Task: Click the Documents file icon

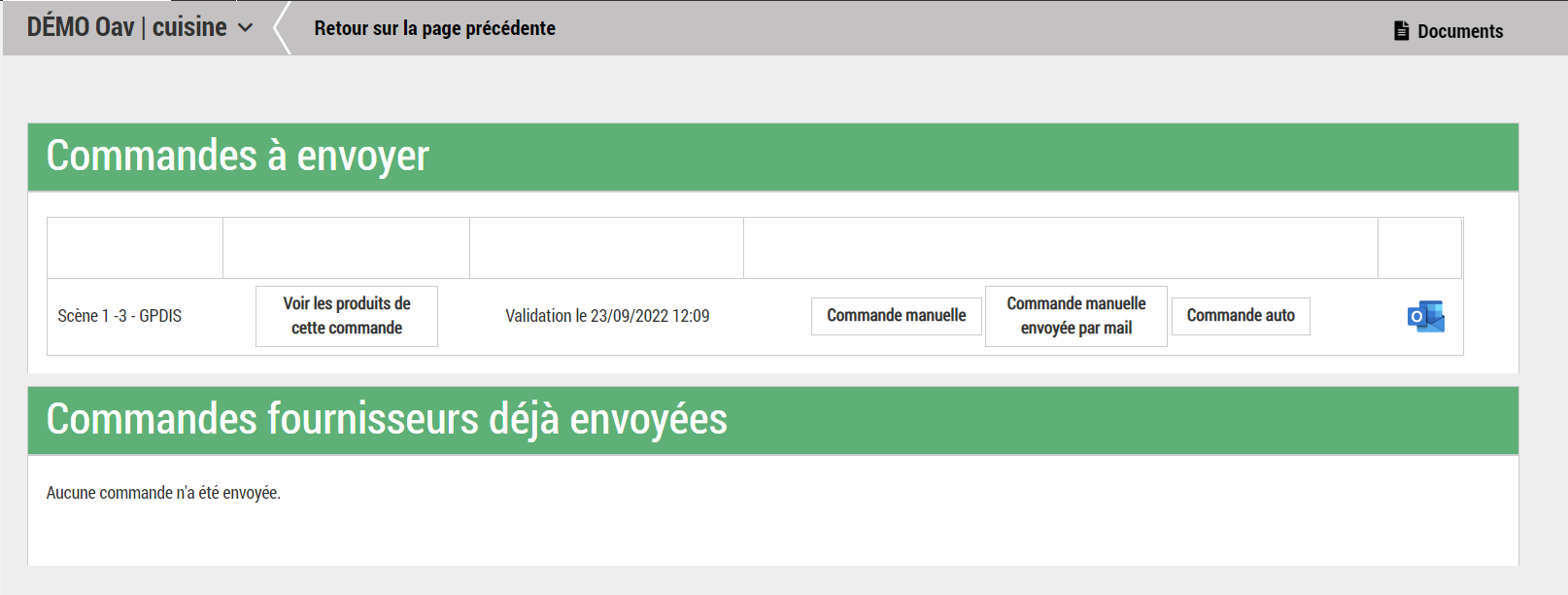Action: [x=1401, y=31]
